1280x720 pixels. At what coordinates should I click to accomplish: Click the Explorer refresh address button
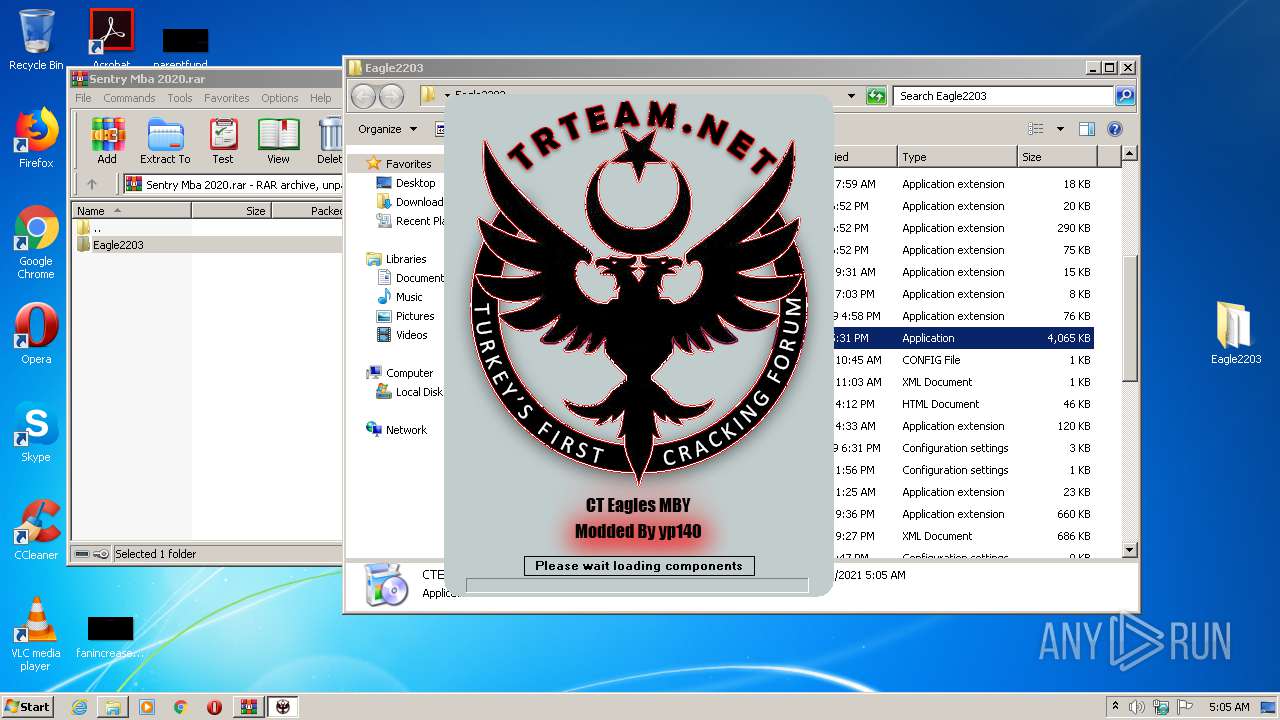876,96
